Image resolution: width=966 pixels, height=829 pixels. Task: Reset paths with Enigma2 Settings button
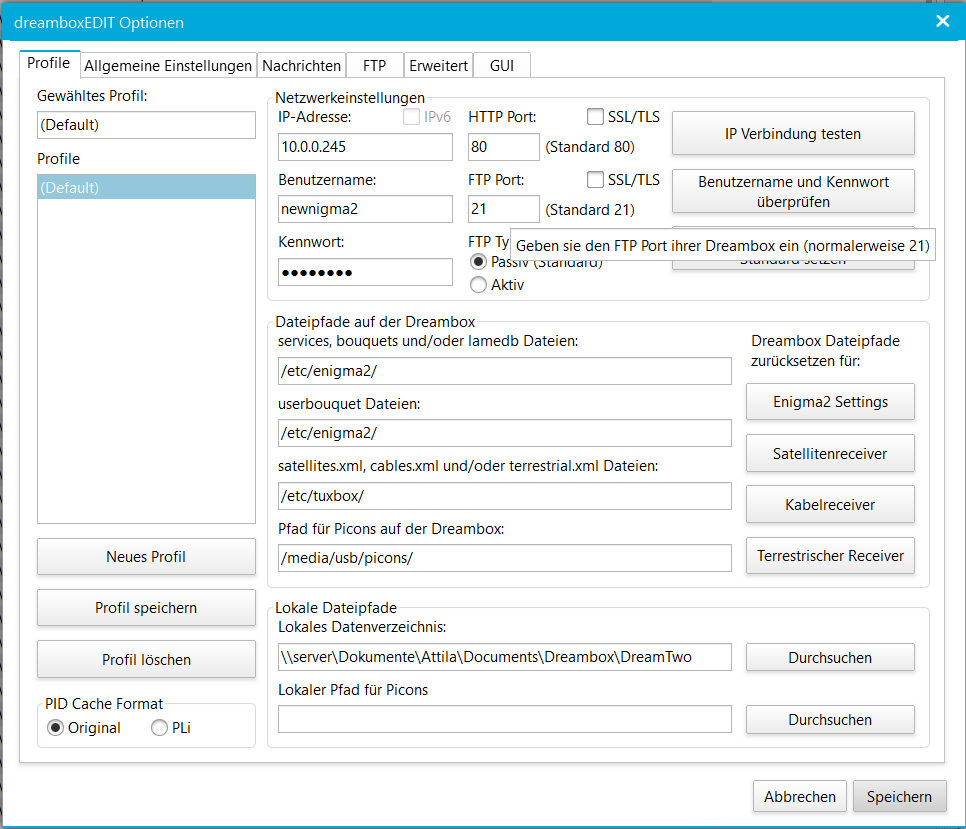[x=830, y=402]
